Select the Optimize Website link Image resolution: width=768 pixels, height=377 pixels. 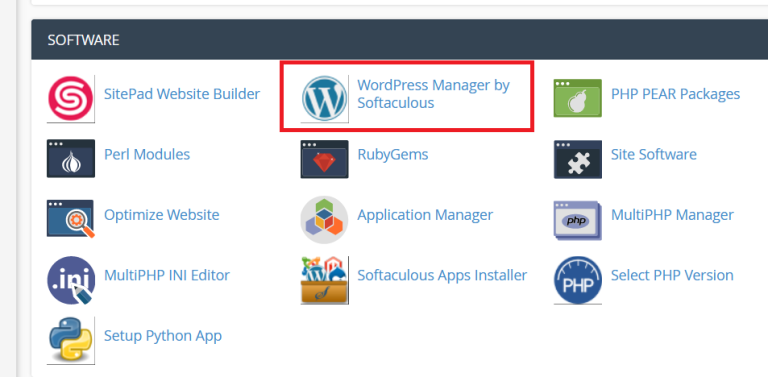pyautogui.click(x=162, y=215)
